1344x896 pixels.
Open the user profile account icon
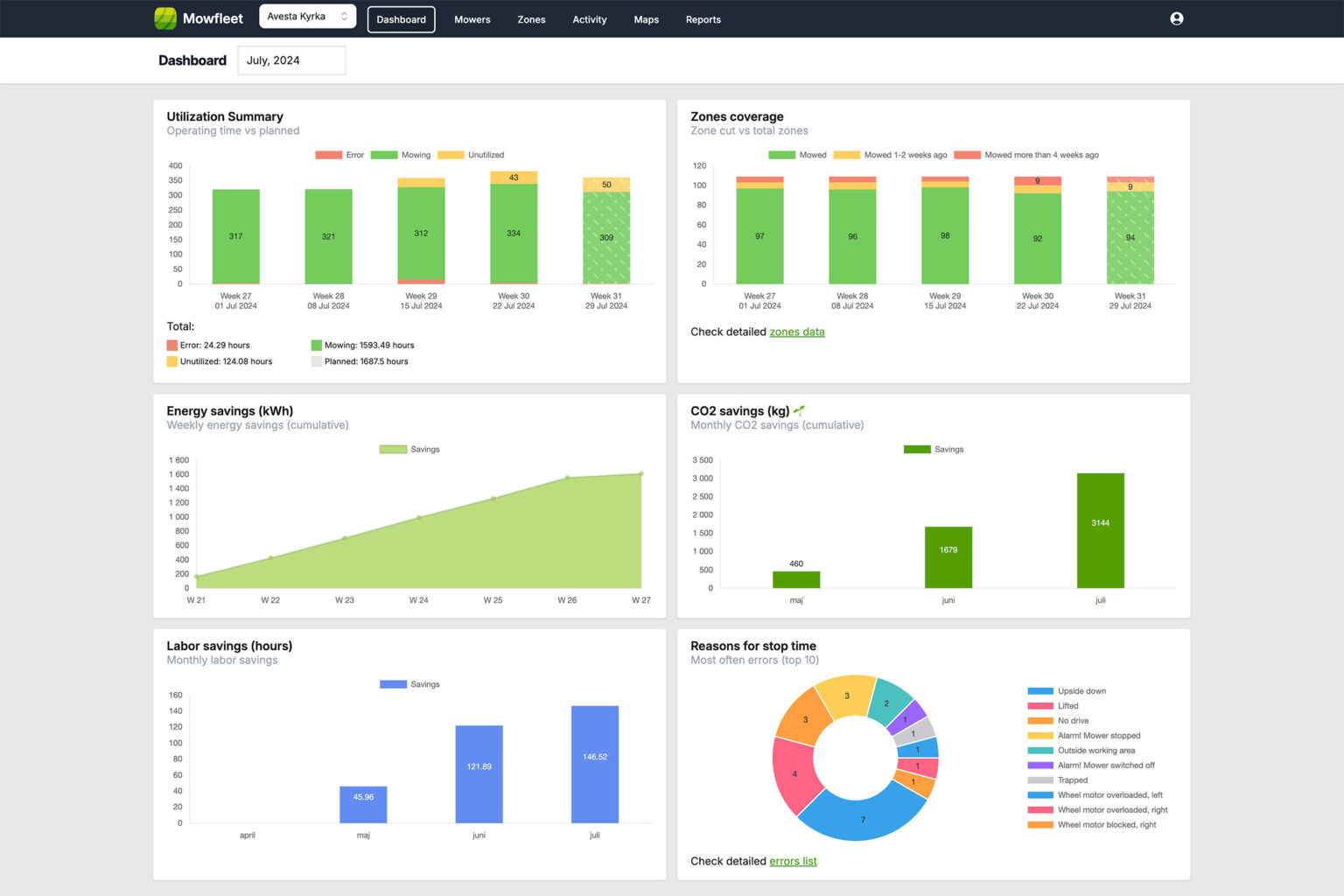[1176, 18]
